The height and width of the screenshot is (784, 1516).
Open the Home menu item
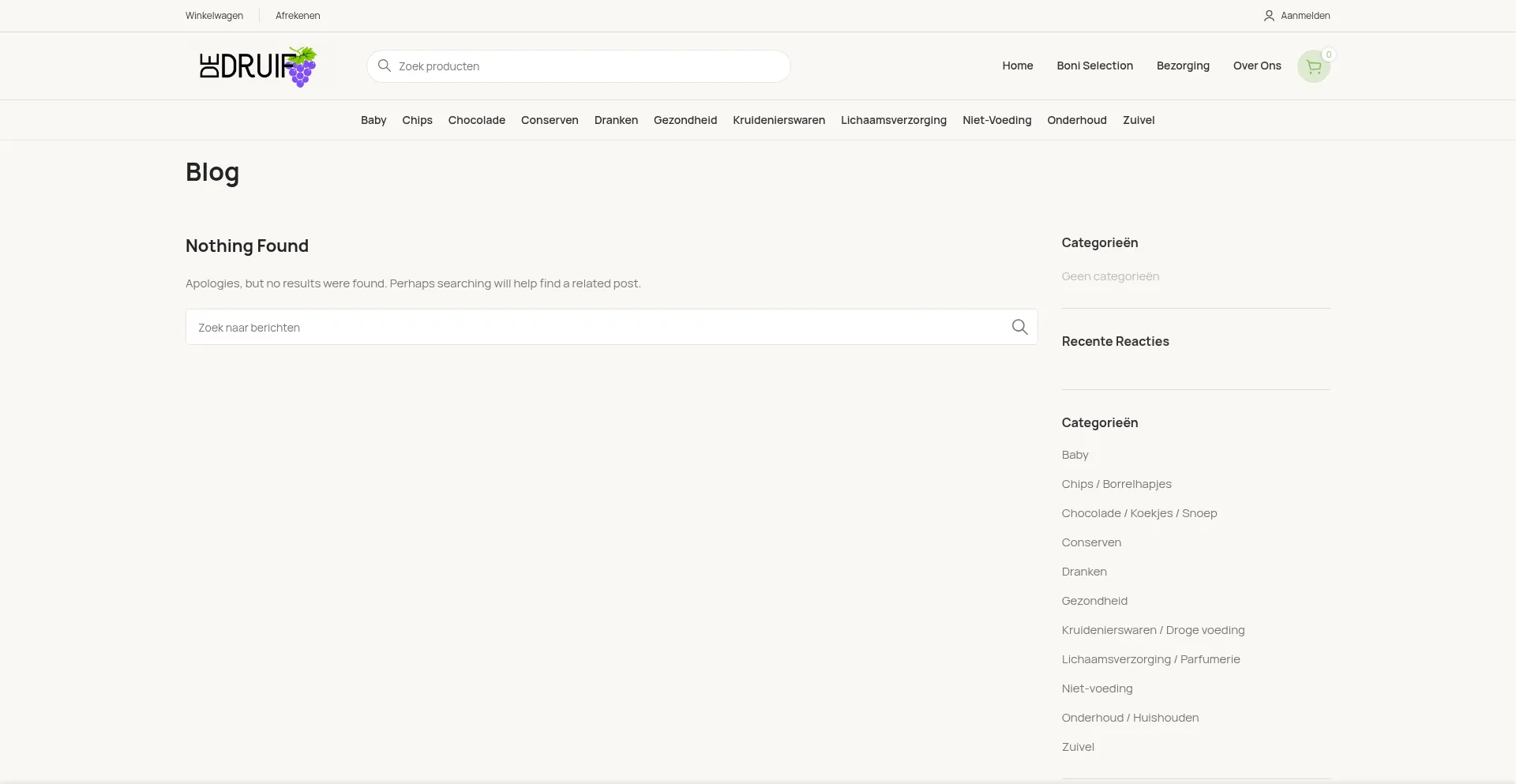pyautogui.click(x=1017, y=66)
